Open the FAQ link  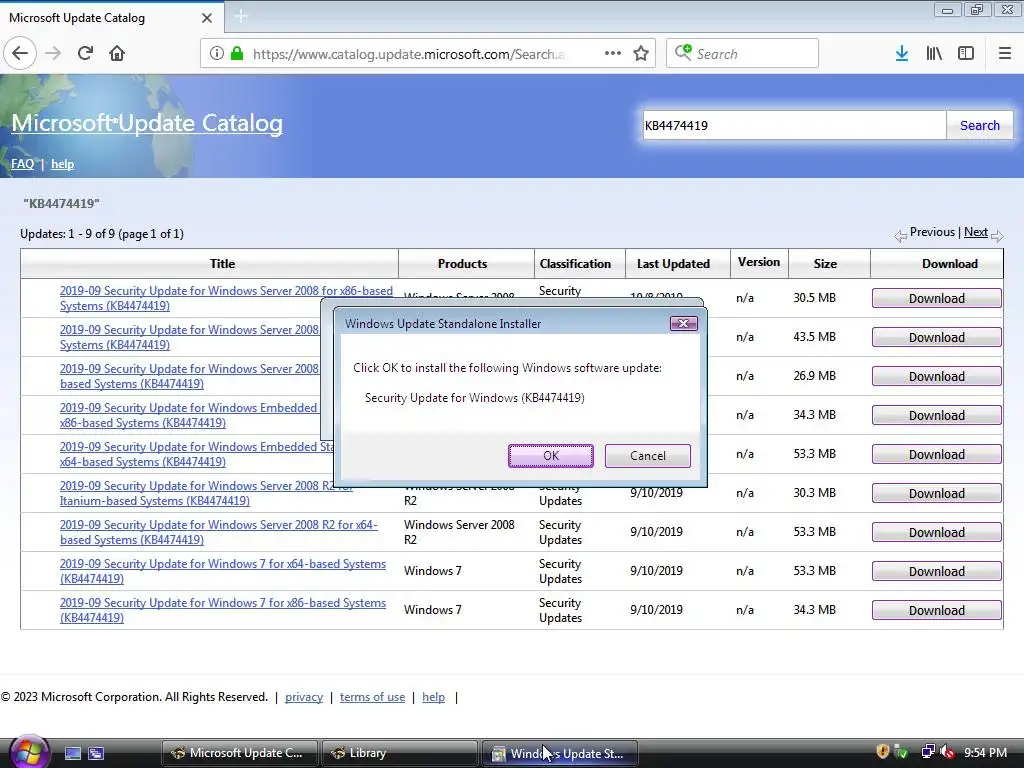(22, 164)
